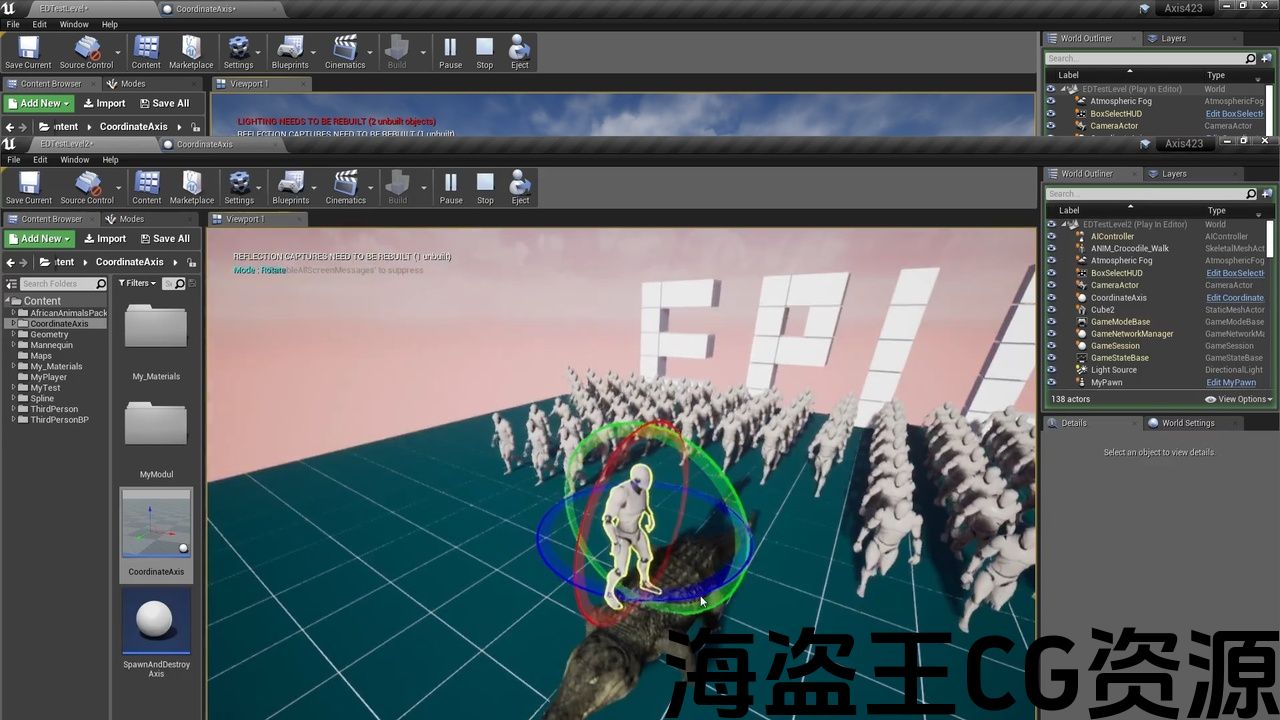Open View Options in World Outliner
This screenshot has width=1280, height=720.
1239,399
